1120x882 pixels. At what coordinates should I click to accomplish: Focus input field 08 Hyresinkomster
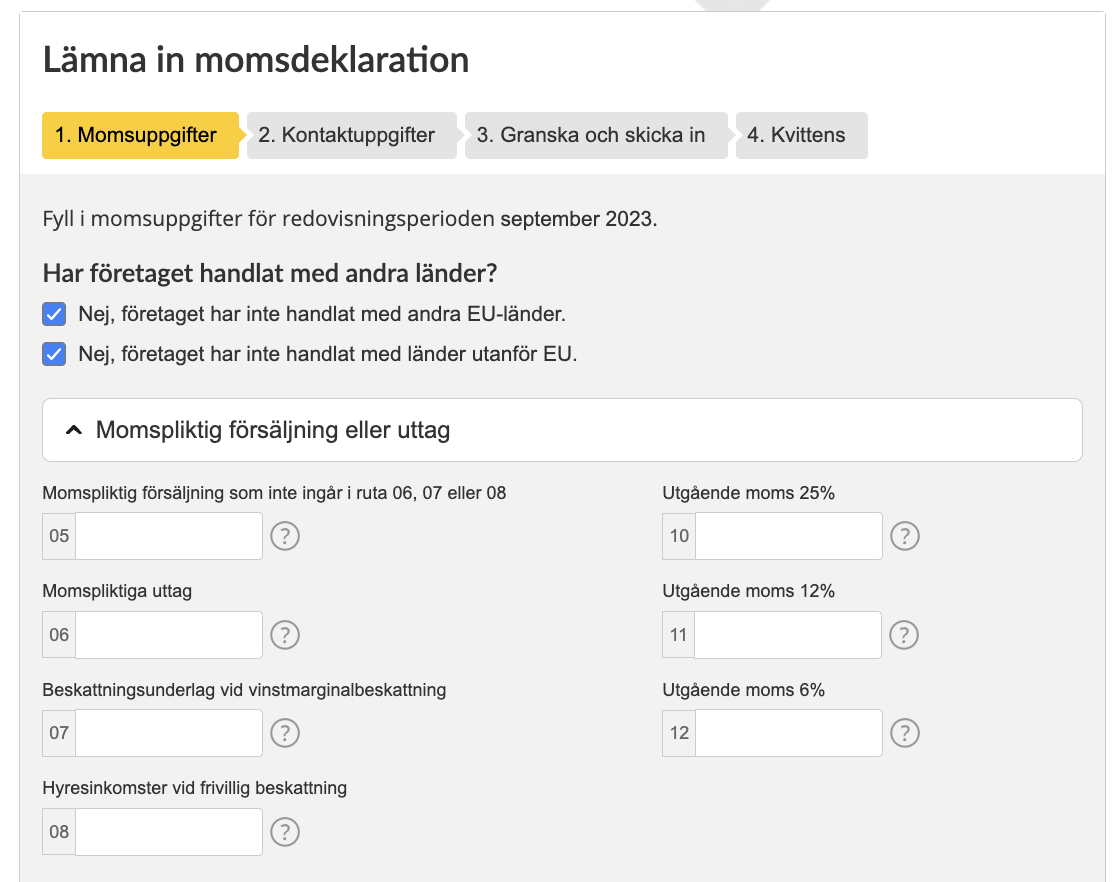click(x=169, y=832)
